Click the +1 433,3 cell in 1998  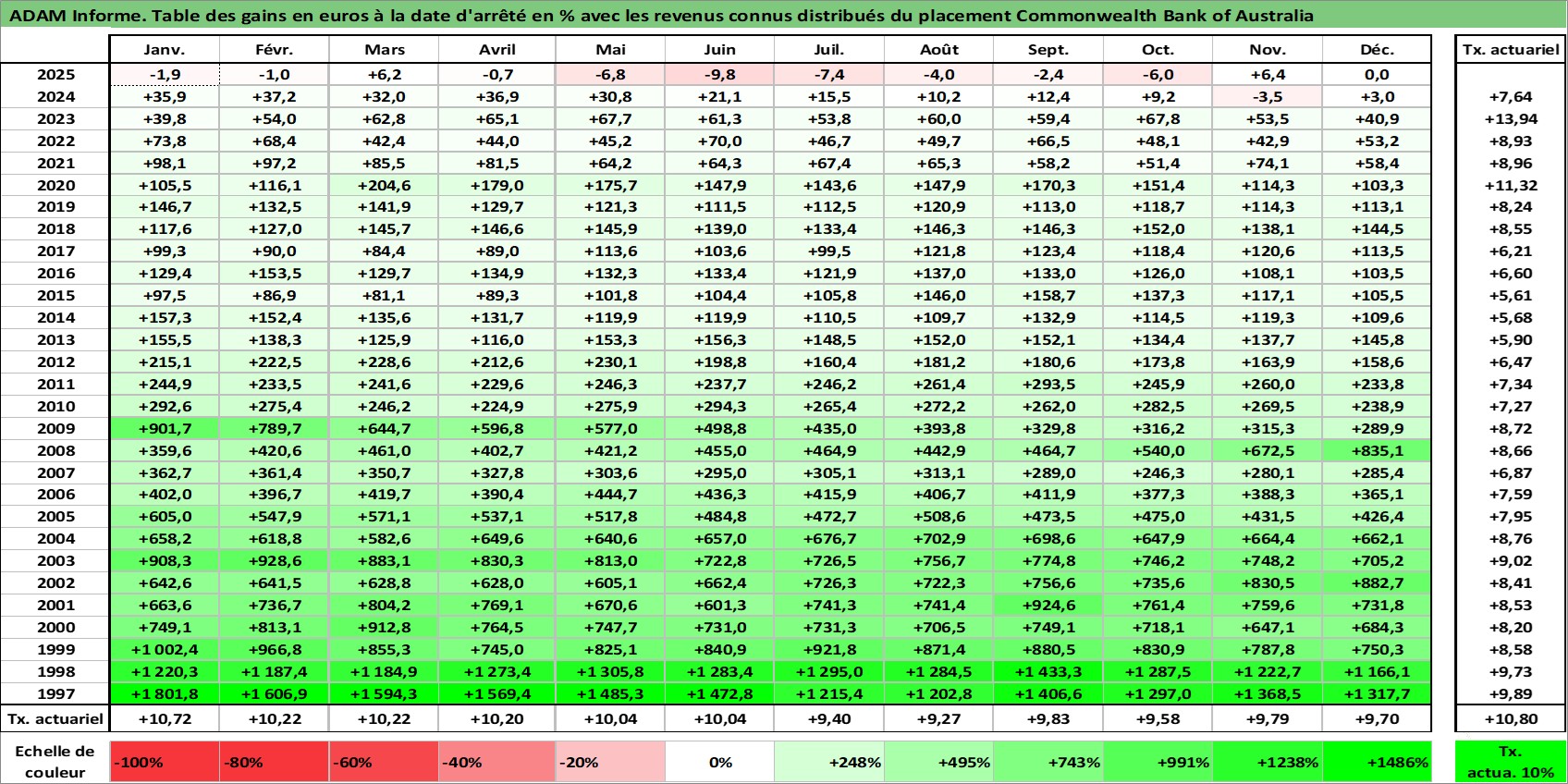(1047, 671)
